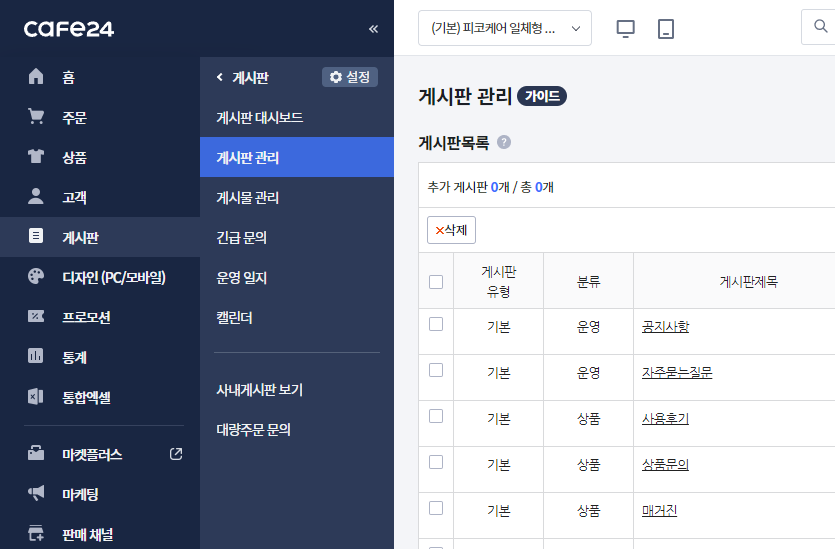Click the back arrow next to 게시판 header
The height and width of the screenshot is (549, 835).
coord(219,77)
